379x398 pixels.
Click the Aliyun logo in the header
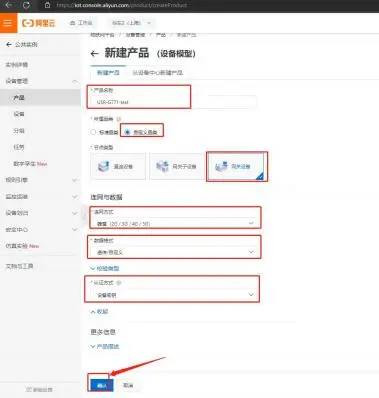tap(39, 23)
